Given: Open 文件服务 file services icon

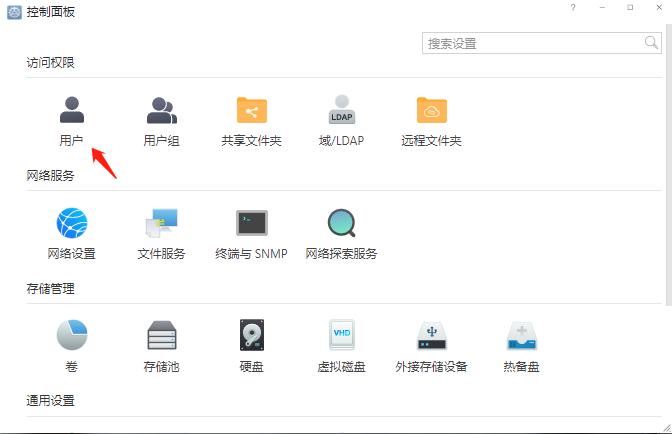Looking at the screenshot, I should (161, 223).
